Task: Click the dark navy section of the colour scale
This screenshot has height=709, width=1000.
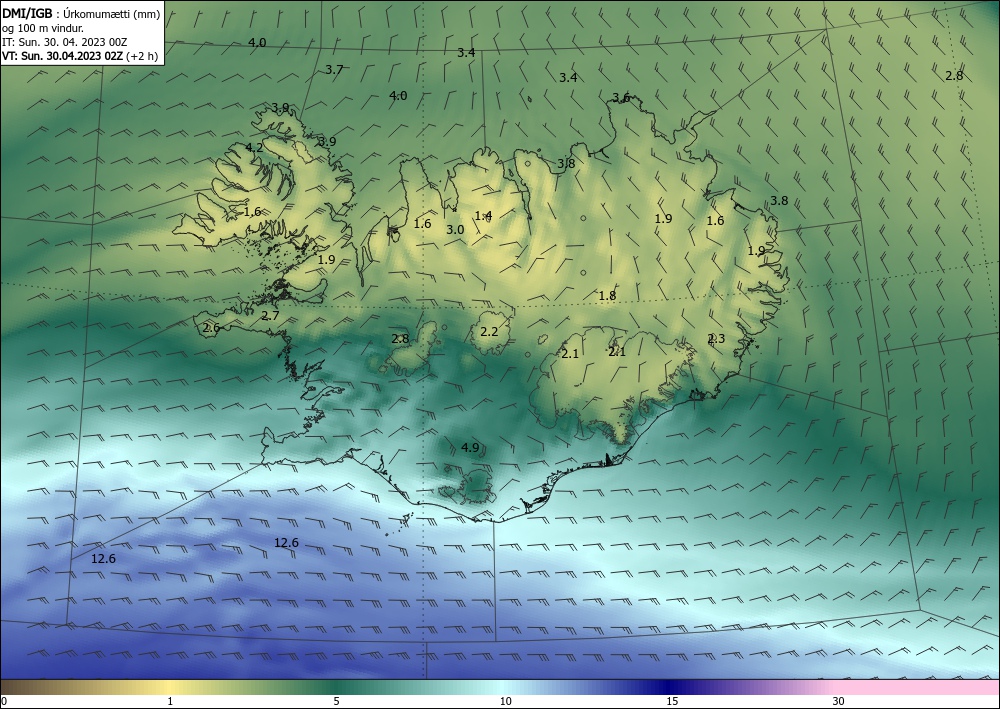Action: 670,687
